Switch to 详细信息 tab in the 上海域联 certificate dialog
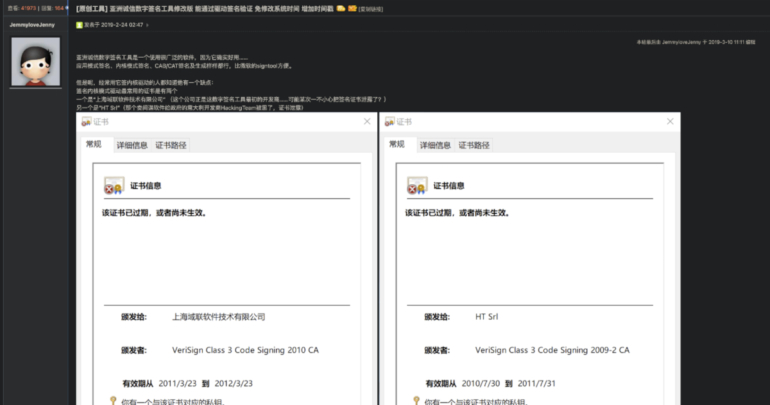 tap(132, 145)
